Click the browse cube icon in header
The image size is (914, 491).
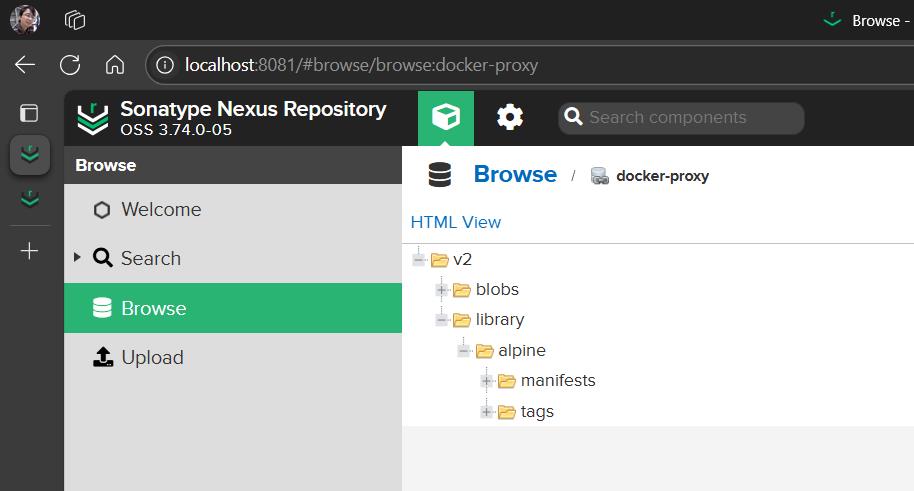[446, 118]
